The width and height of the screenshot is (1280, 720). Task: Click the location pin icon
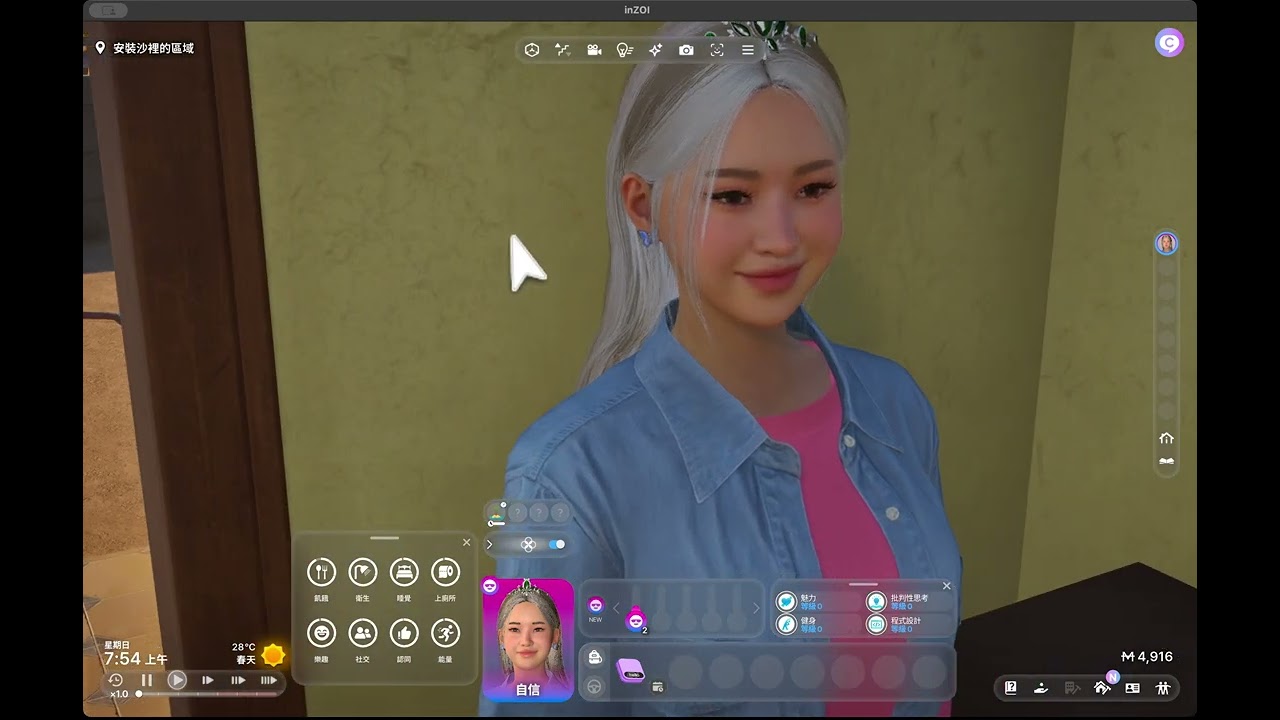click(100, 48)
